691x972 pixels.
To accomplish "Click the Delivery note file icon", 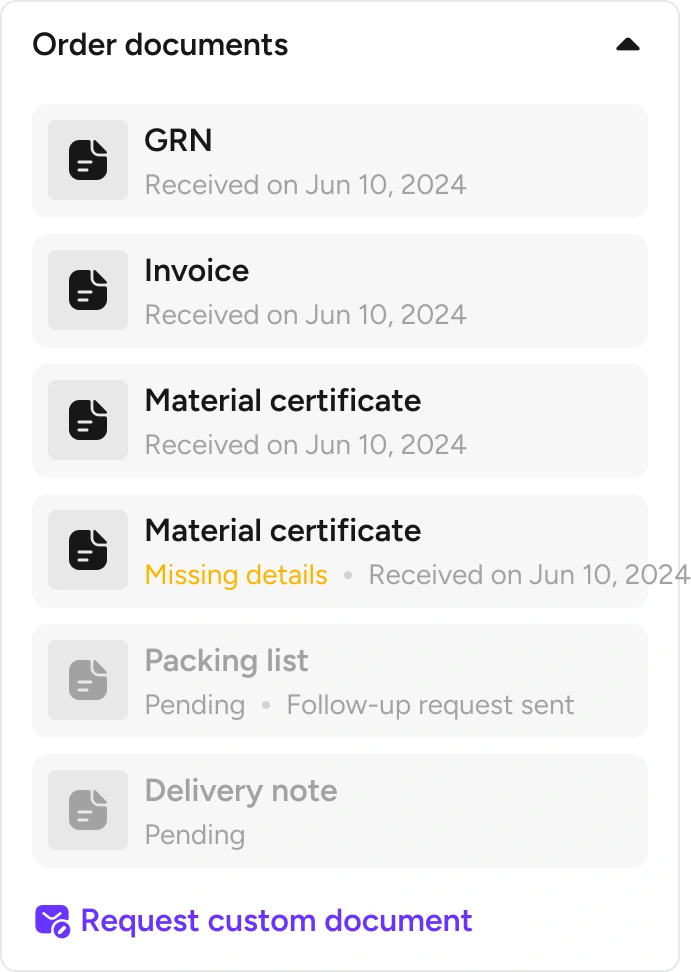I will [88, 810].
